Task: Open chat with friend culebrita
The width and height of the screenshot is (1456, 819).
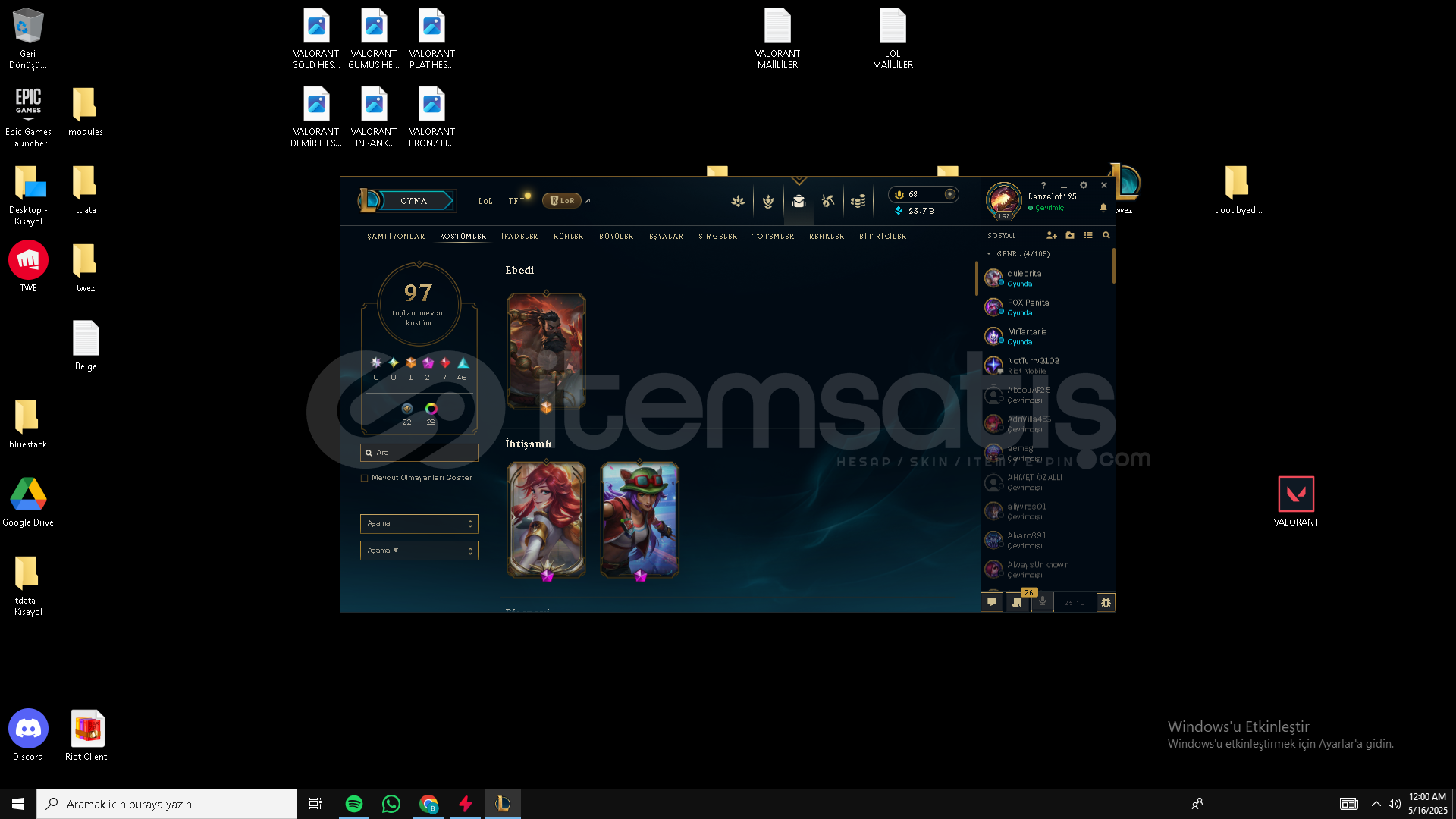Action: coord(1046,278)
